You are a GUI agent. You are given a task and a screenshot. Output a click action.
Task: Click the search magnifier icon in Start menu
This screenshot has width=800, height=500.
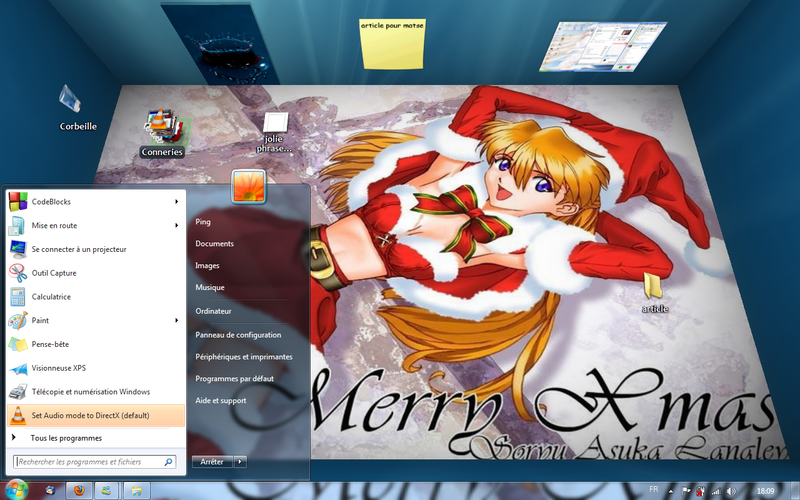(168, 462)
